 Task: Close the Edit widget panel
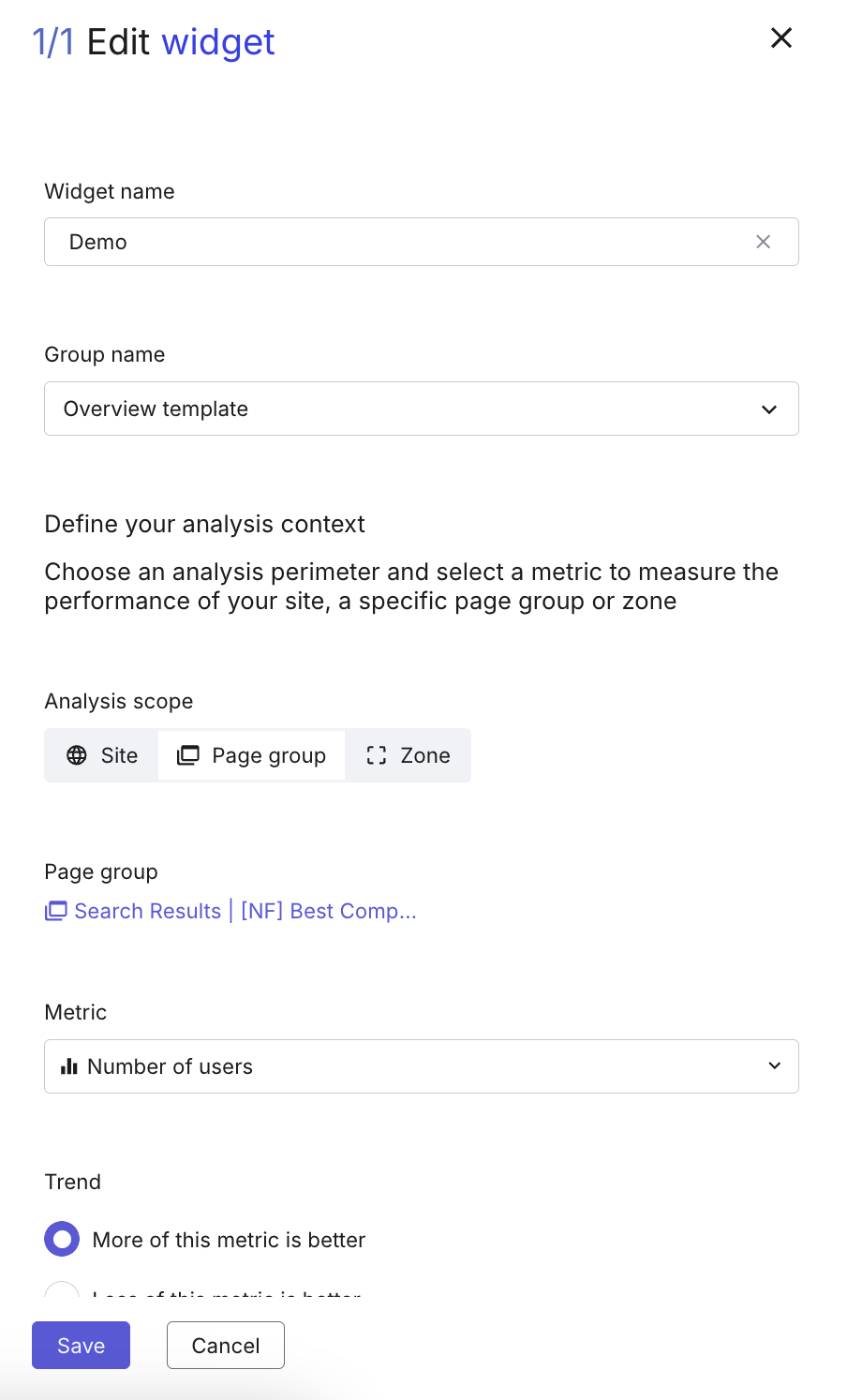[x=781, y=37]
